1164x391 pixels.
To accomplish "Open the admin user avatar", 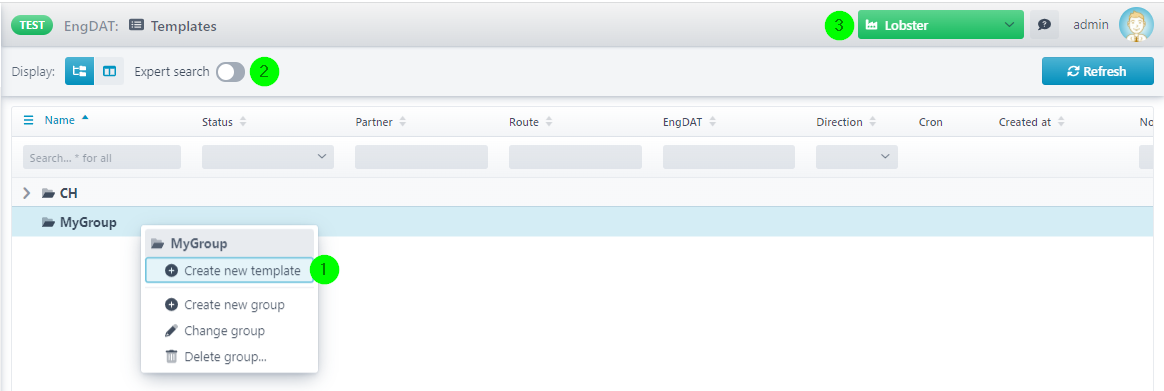I will tap(1135, 24).
